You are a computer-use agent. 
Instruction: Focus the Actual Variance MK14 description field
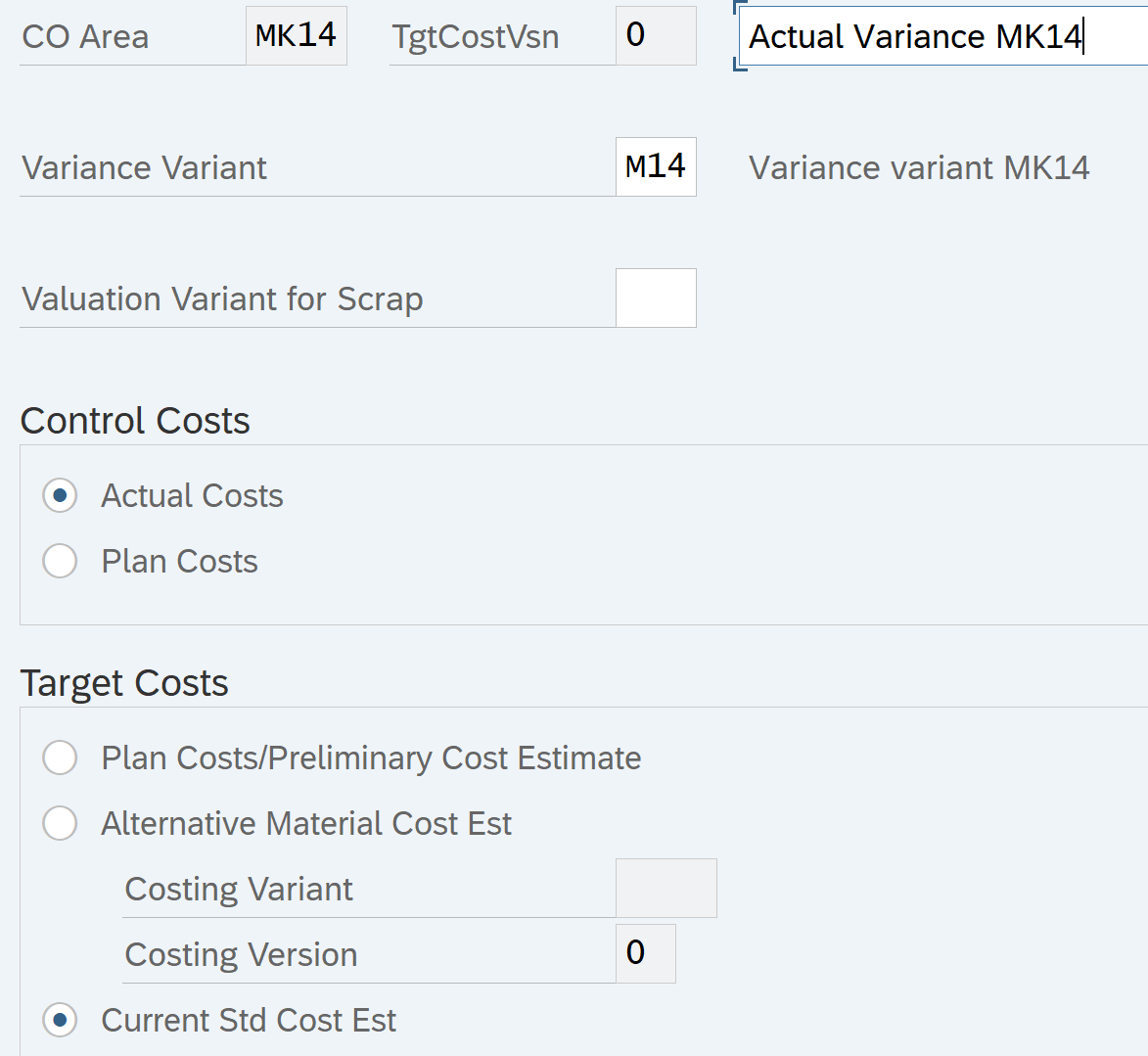tap(940, 37)
